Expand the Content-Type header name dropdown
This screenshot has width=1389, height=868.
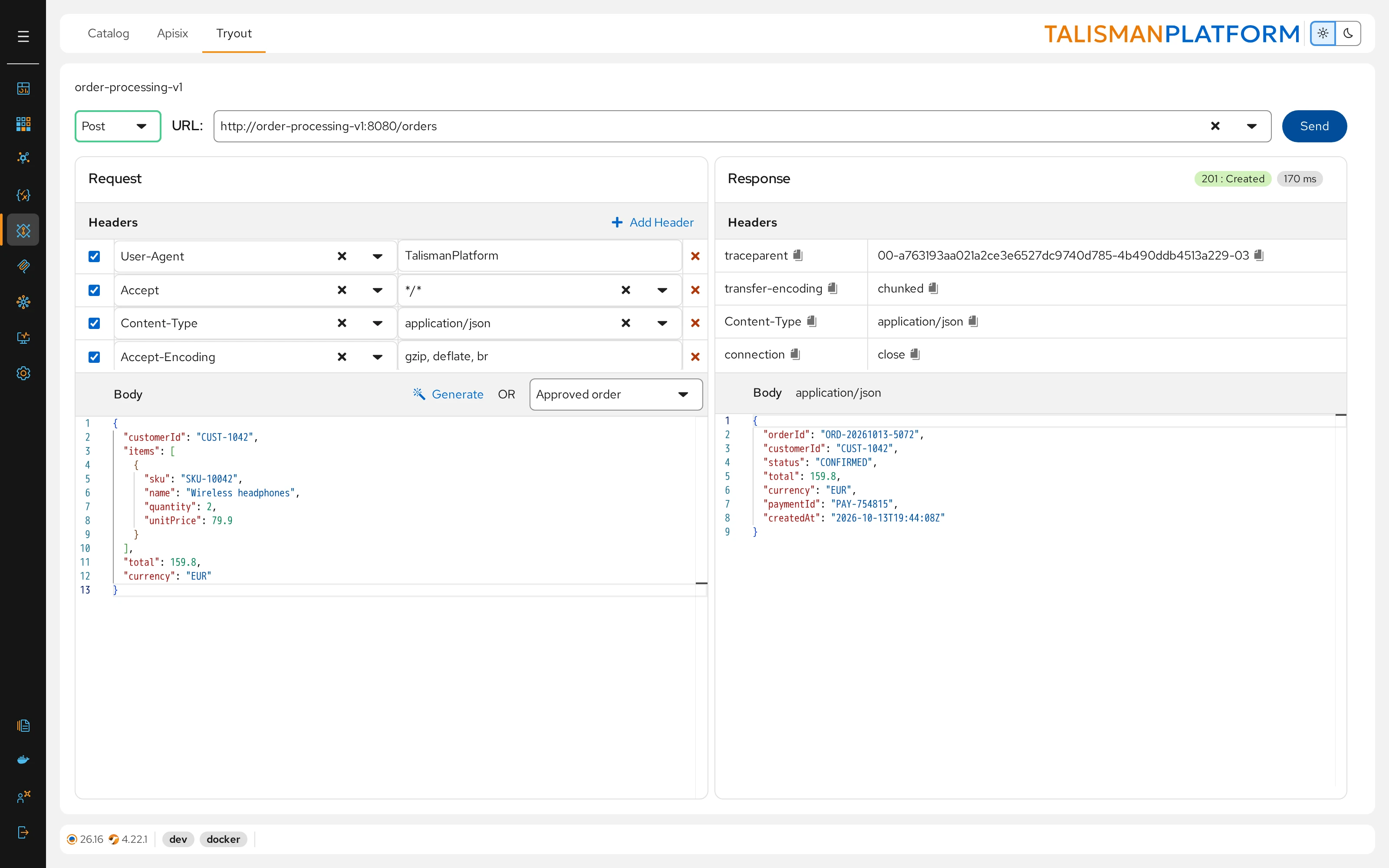[377, 323]
